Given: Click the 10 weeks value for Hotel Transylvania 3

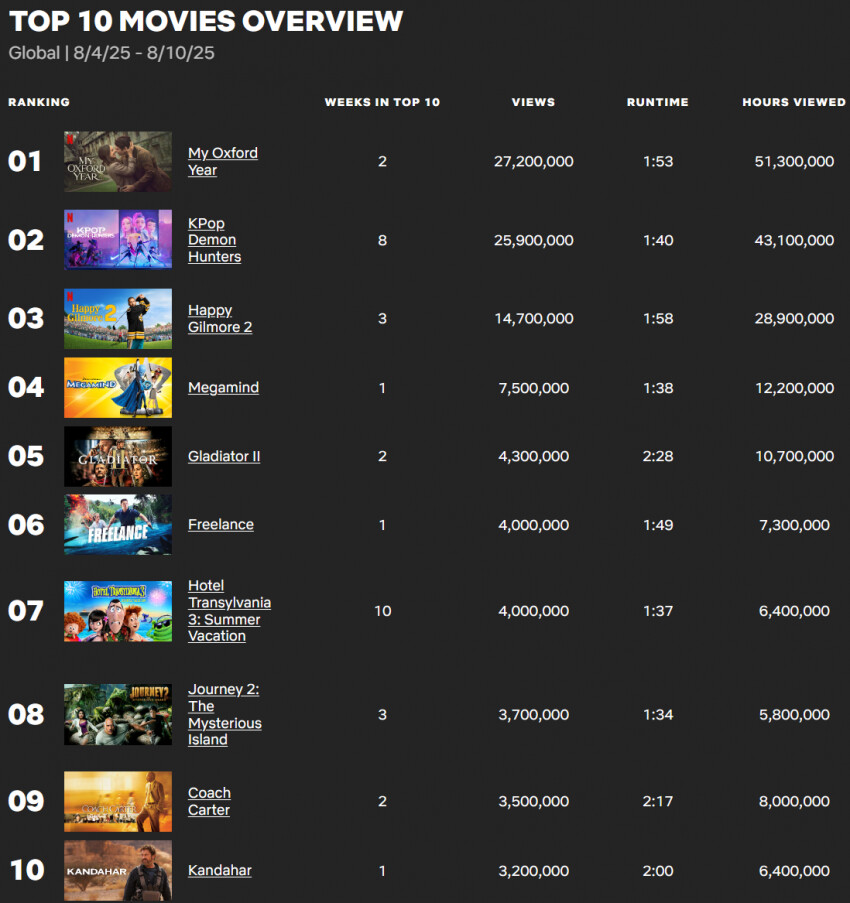Looking at the screenshot, I should 382,611.
